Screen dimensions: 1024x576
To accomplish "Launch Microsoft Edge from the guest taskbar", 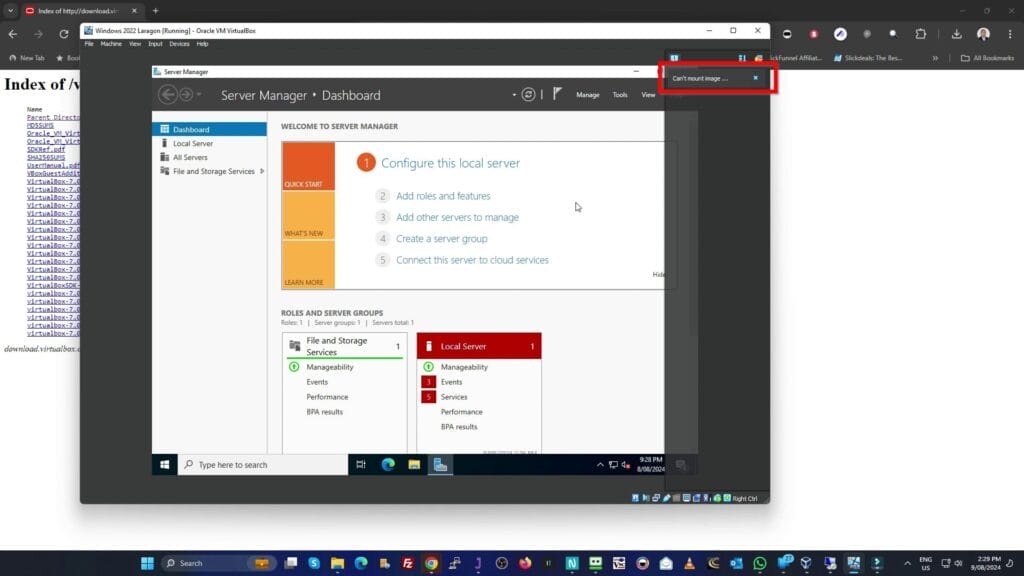I will coord(389,464).
